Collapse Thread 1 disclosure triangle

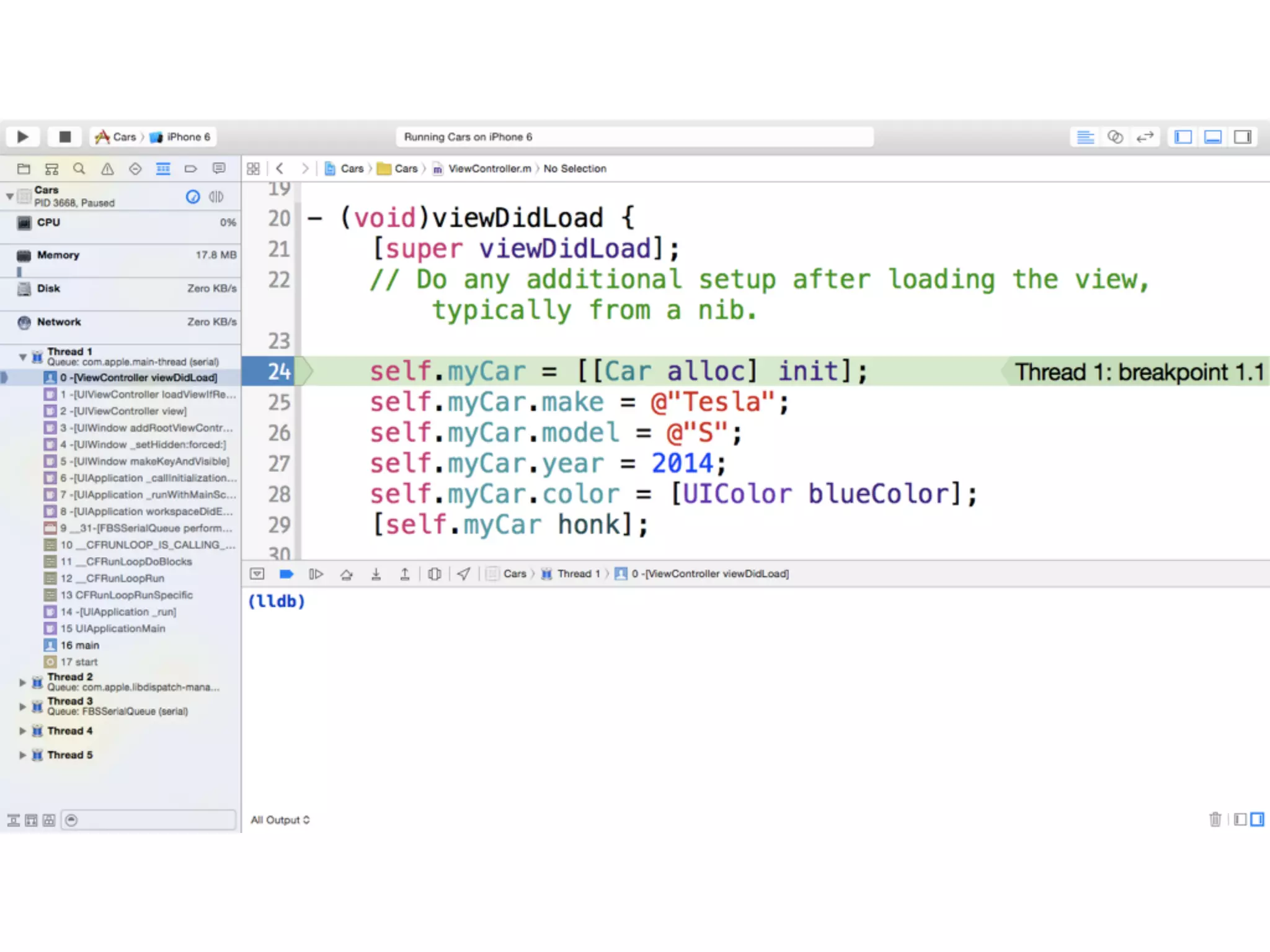[22, 356]
